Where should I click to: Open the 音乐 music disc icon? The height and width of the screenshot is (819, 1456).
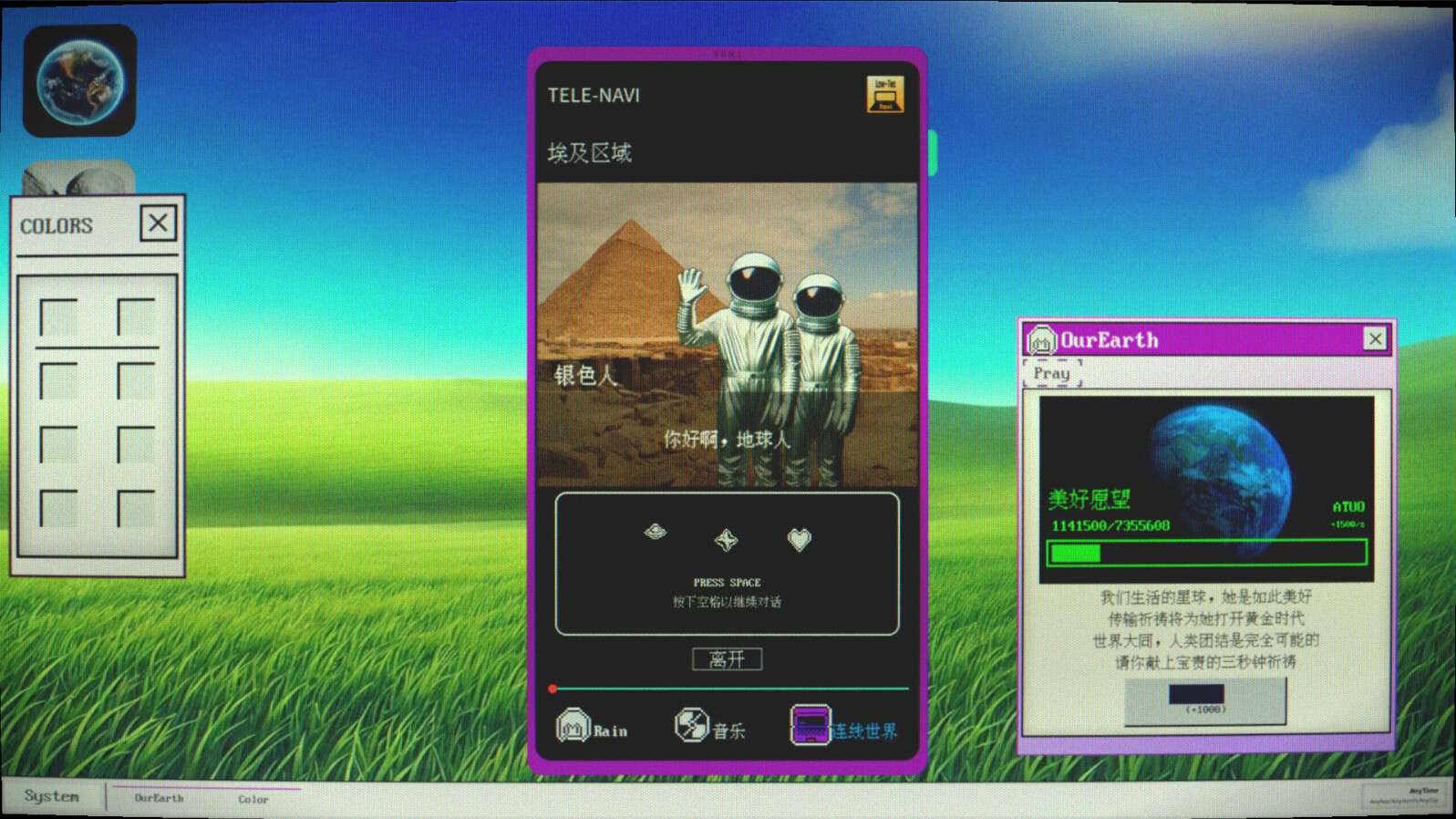691,725
